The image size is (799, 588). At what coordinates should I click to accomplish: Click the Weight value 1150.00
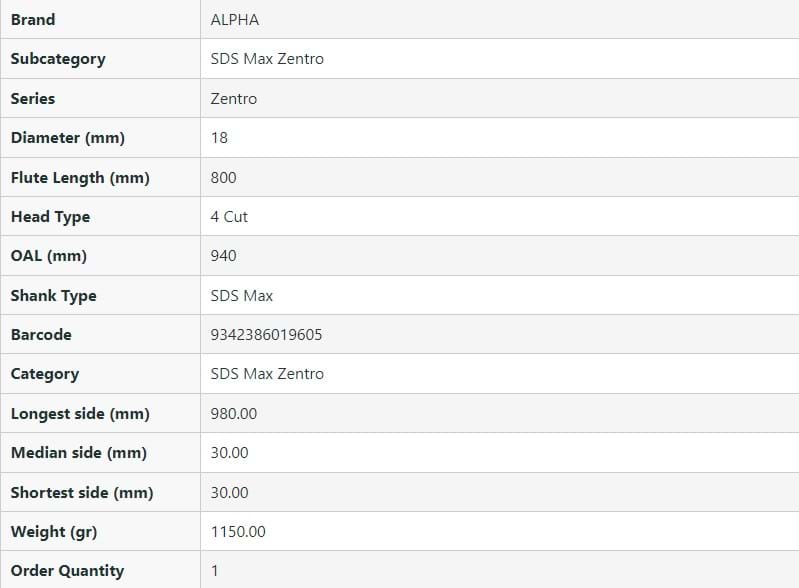(238, 532)
